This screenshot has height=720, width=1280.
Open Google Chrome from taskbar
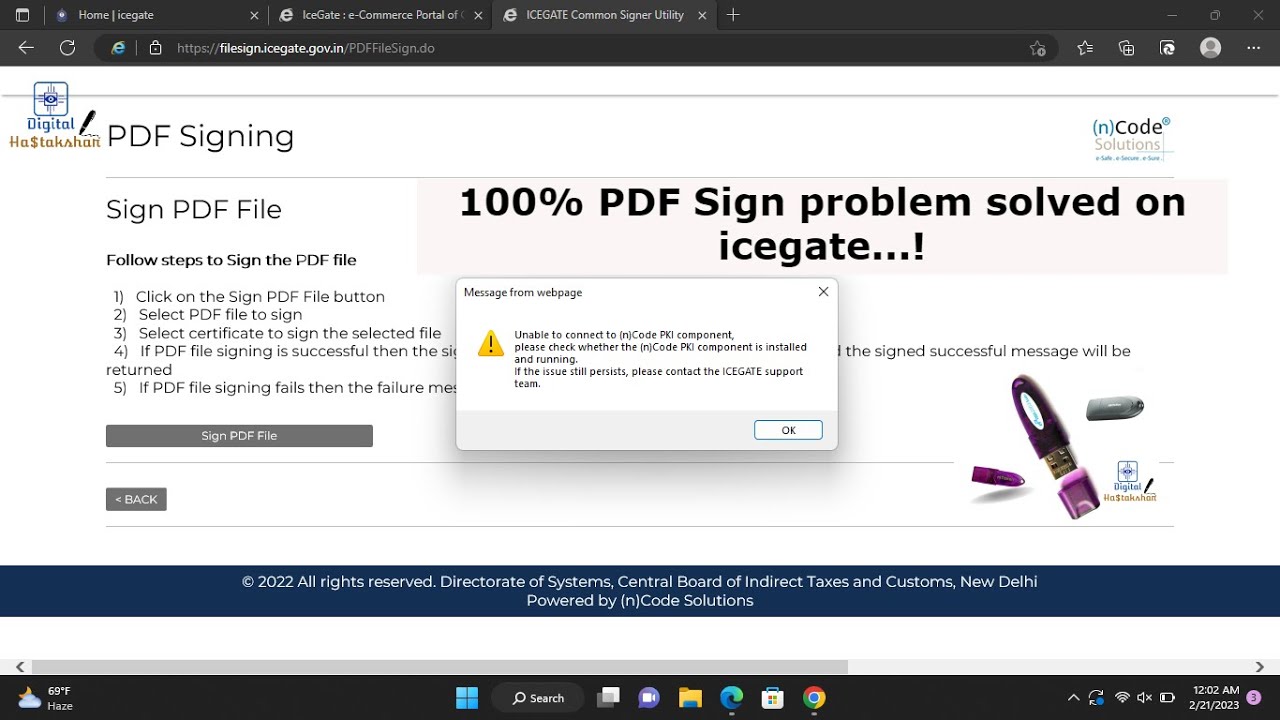coord(814,698)
